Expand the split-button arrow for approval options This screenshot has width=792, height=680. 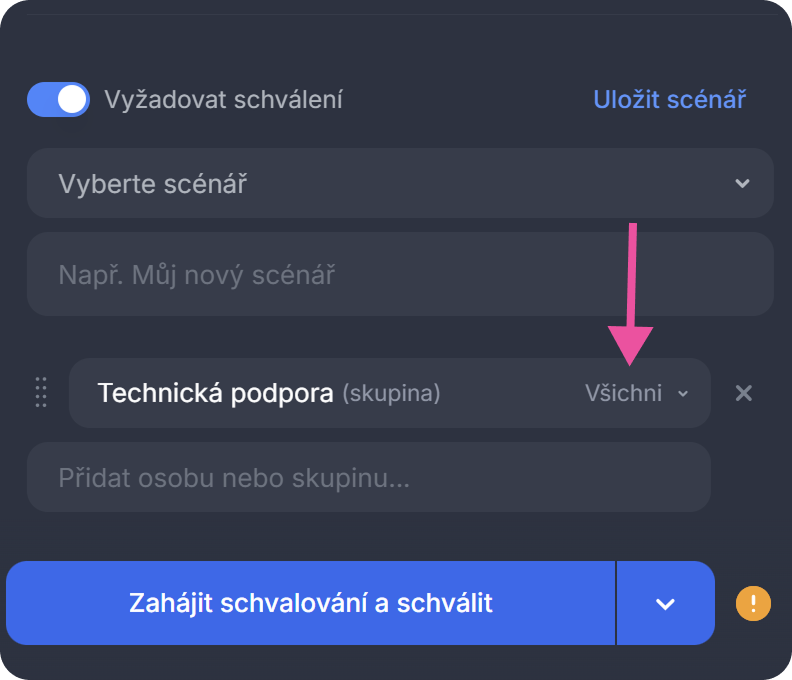(665, 604)
